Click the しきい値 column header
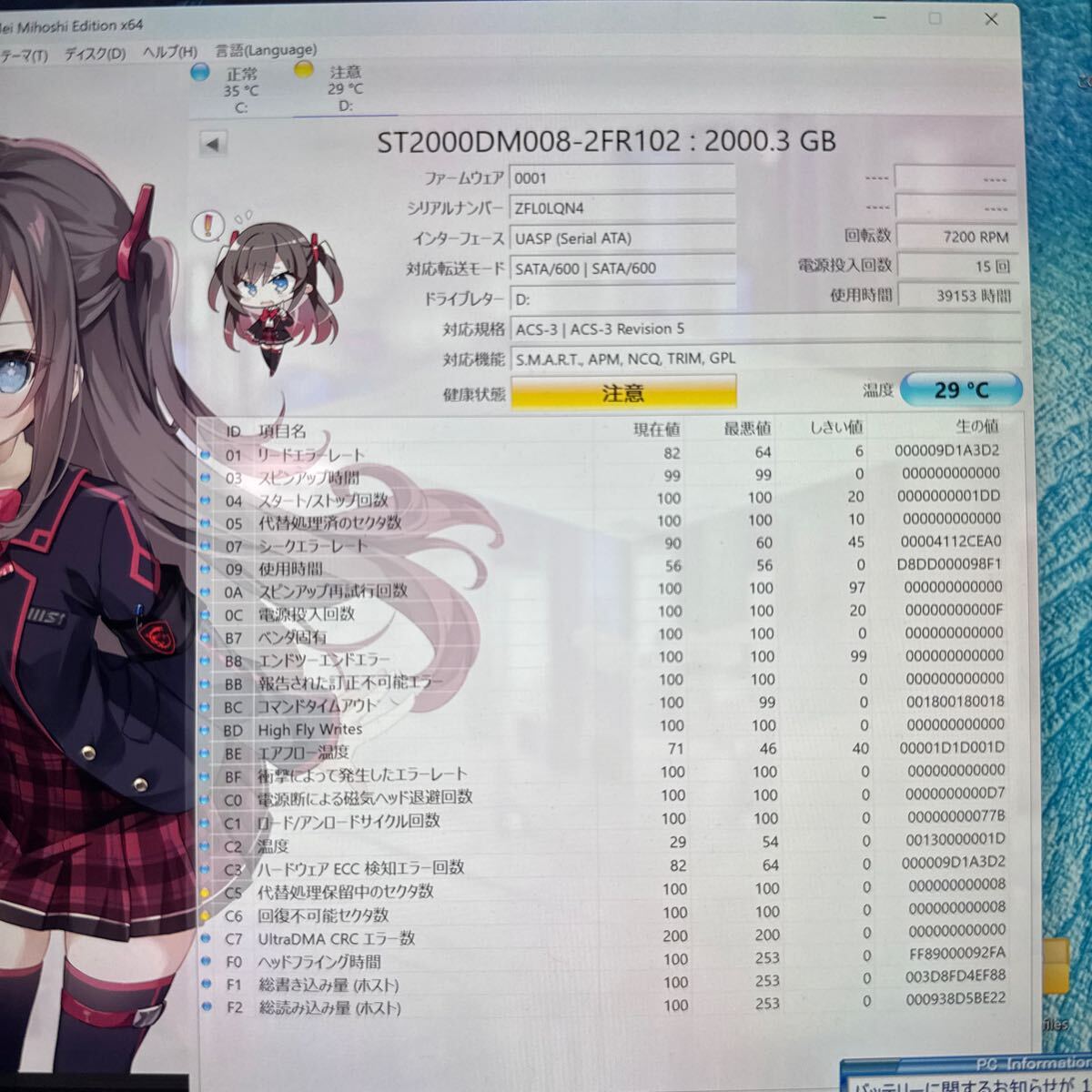Viewport: 1092px width, 1092px height. pos(836,426)
